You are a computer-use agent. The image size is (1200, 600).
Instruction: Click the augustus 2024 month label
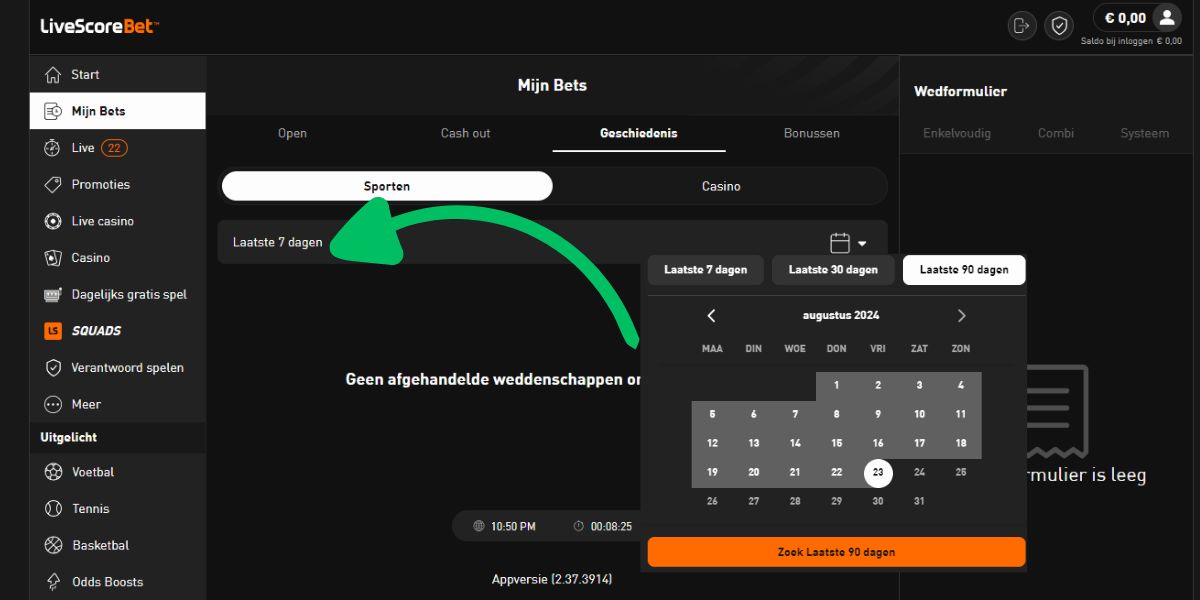[841, 316]
